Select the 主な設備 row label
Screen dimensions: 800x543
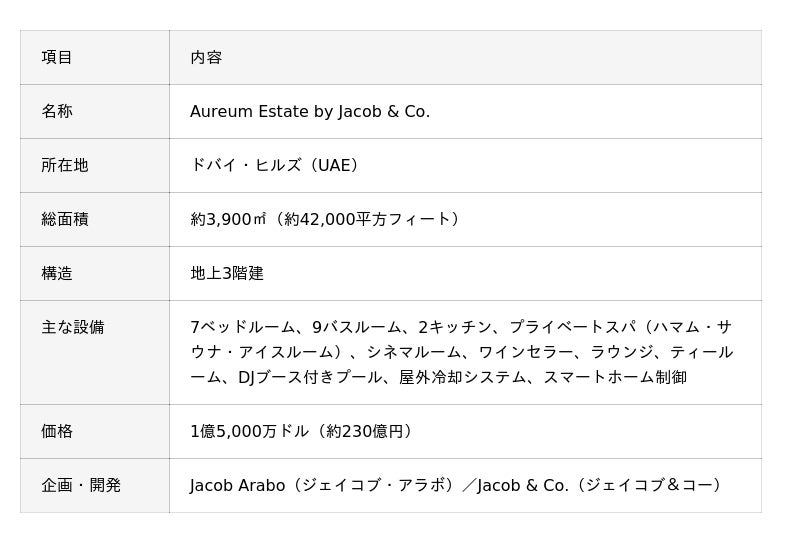click(73, 327)
